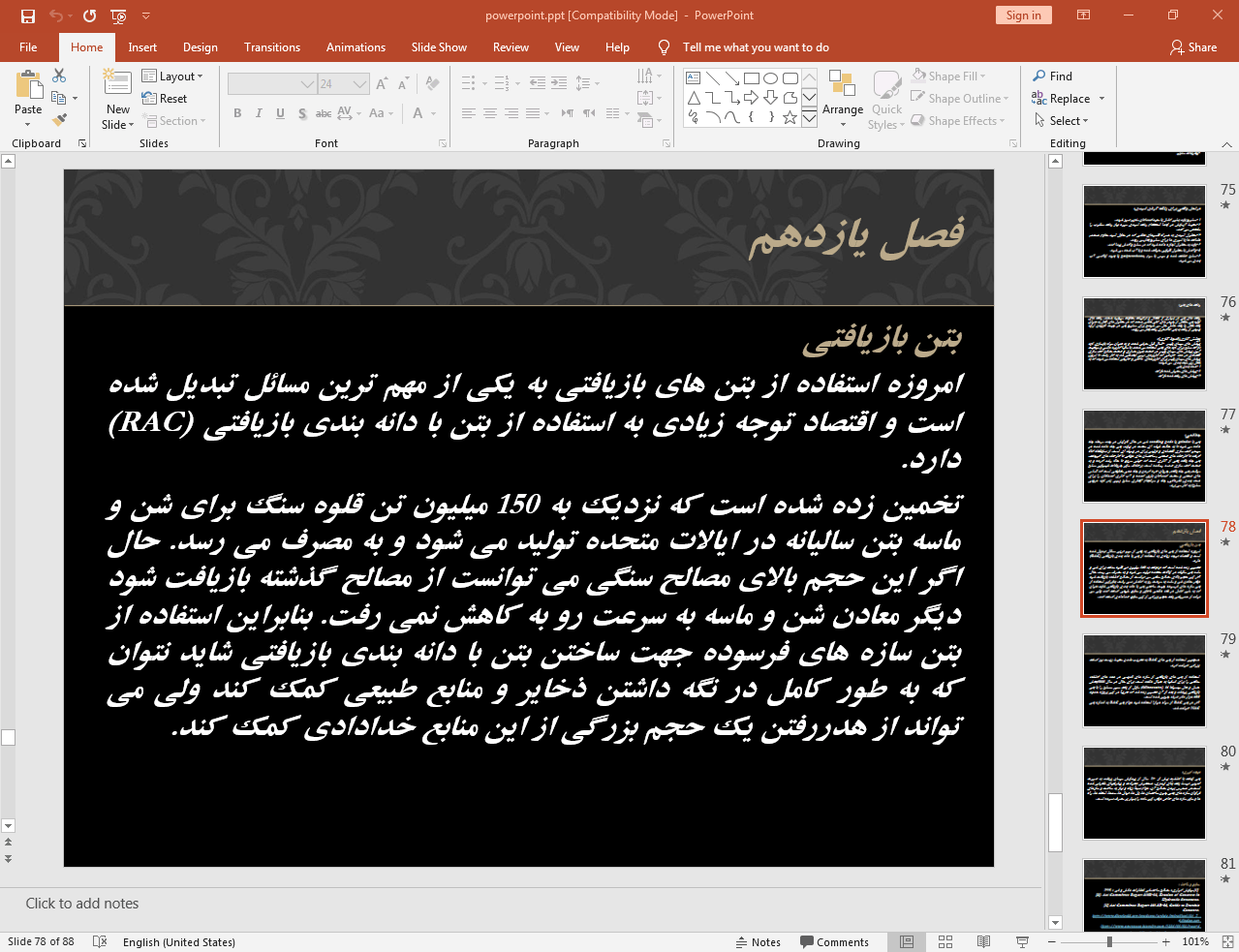Open the Arrange tool
This screenshot has width=1239, height=952.
842,97
